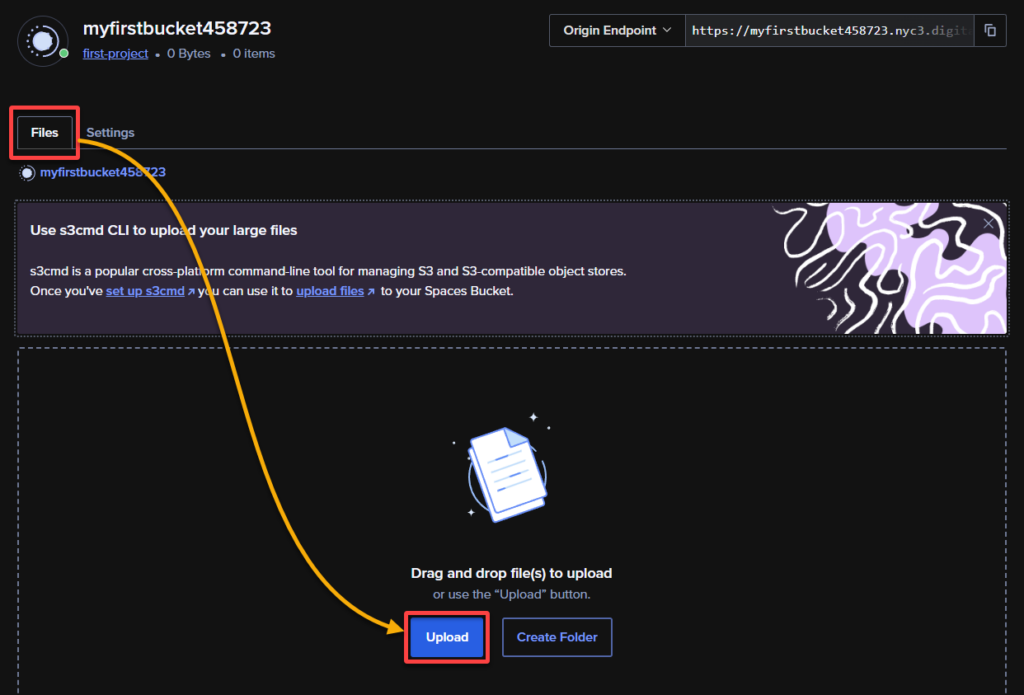
Task: Click the 0 items count label
Action: coord(254,54)
